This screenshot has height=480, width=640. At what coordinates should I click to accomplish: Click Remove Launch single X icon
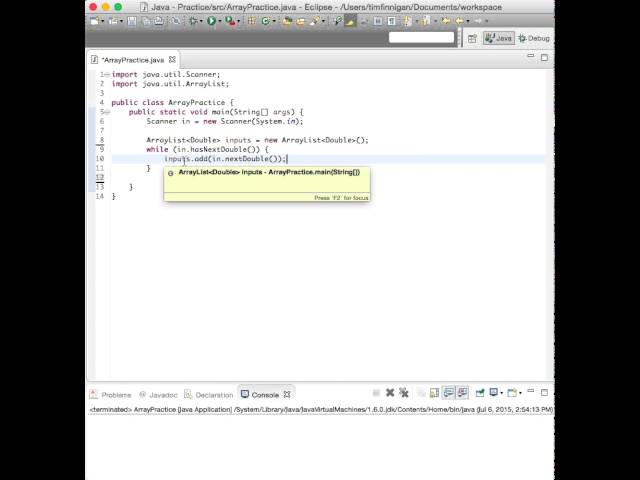(x=390, y=393)
